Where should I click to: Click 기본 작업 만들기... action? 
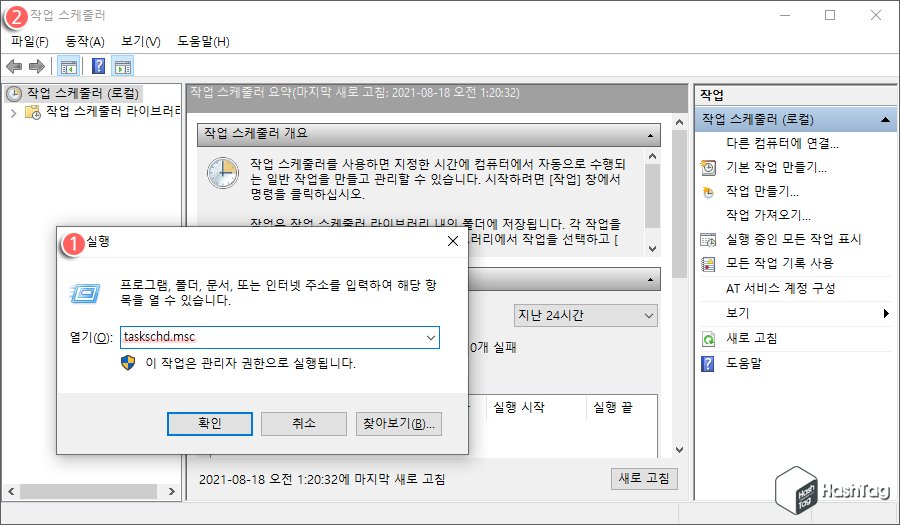pos(776,168)
